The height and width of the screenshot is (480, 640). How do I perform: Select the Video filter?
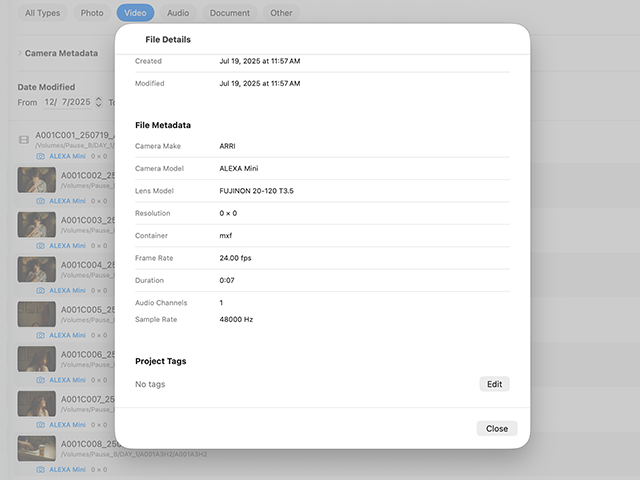pyautogui.click(x=135, y=13)
